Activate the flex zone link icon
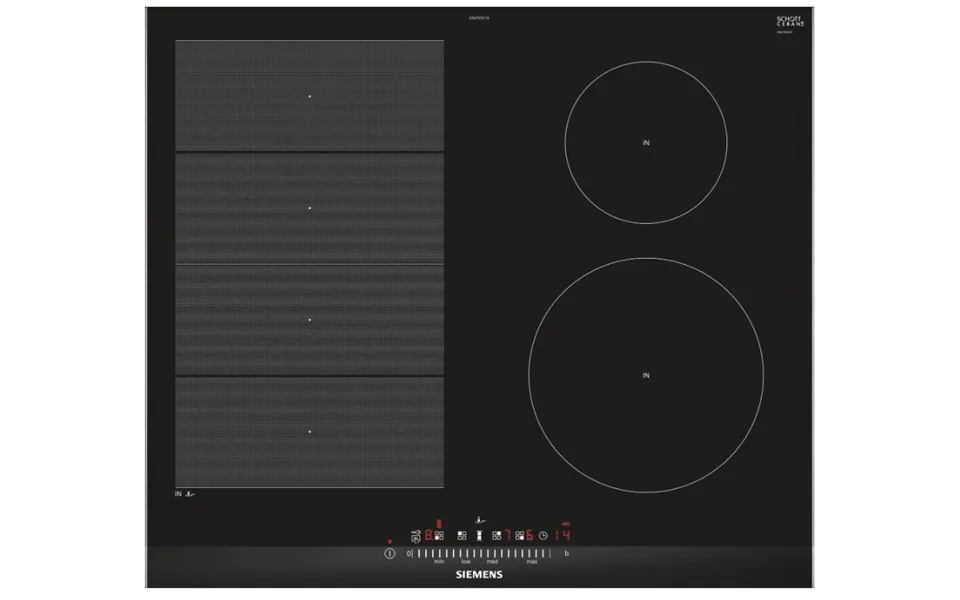 [x=479, y=536]
